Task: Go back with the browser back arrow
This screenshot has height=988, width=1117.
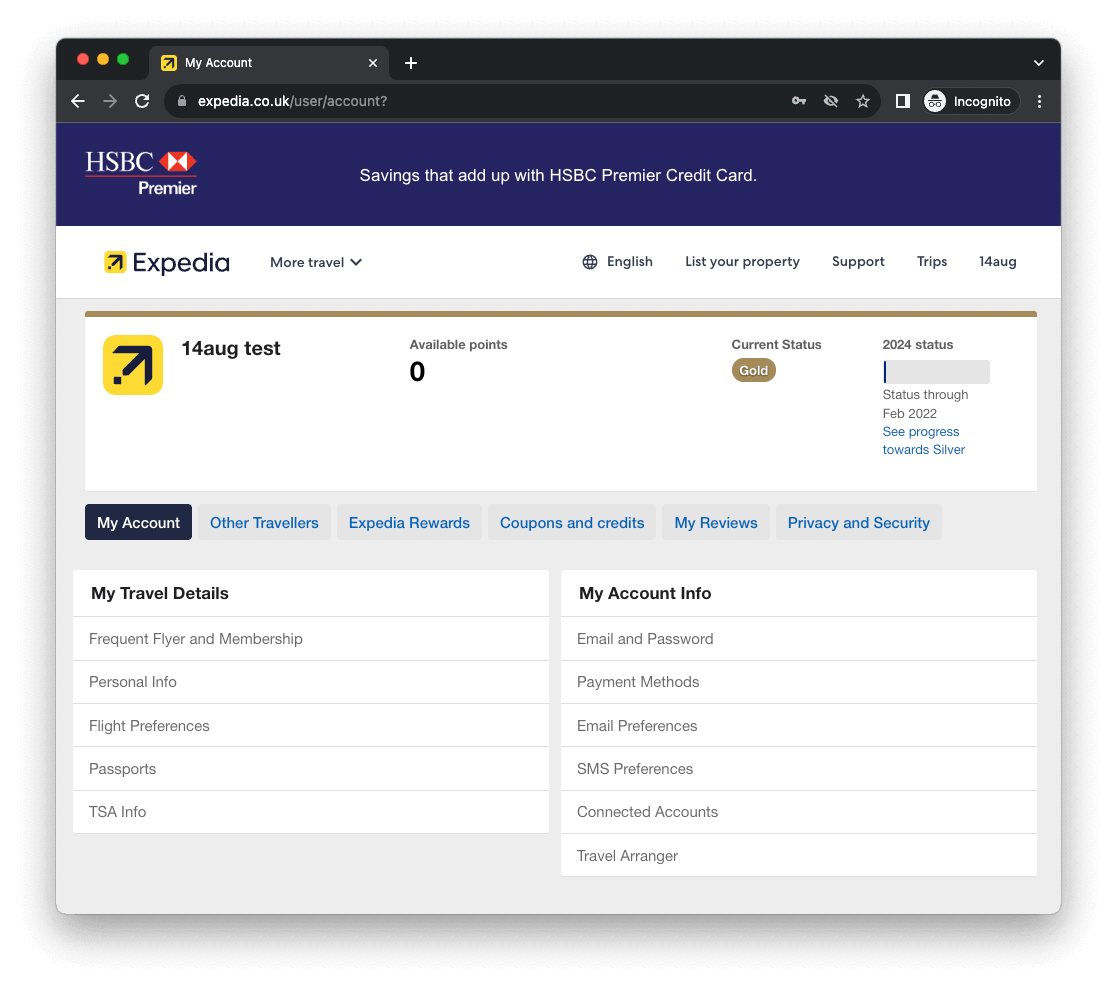Action: tap(78, 101)
